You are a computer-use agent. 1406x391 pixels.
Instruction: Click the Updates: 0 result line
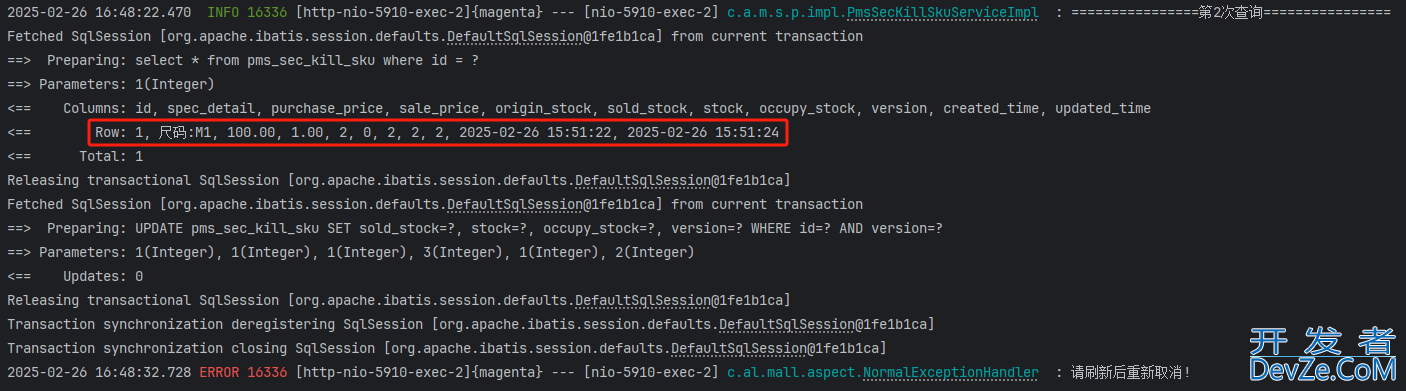[75, 276]
